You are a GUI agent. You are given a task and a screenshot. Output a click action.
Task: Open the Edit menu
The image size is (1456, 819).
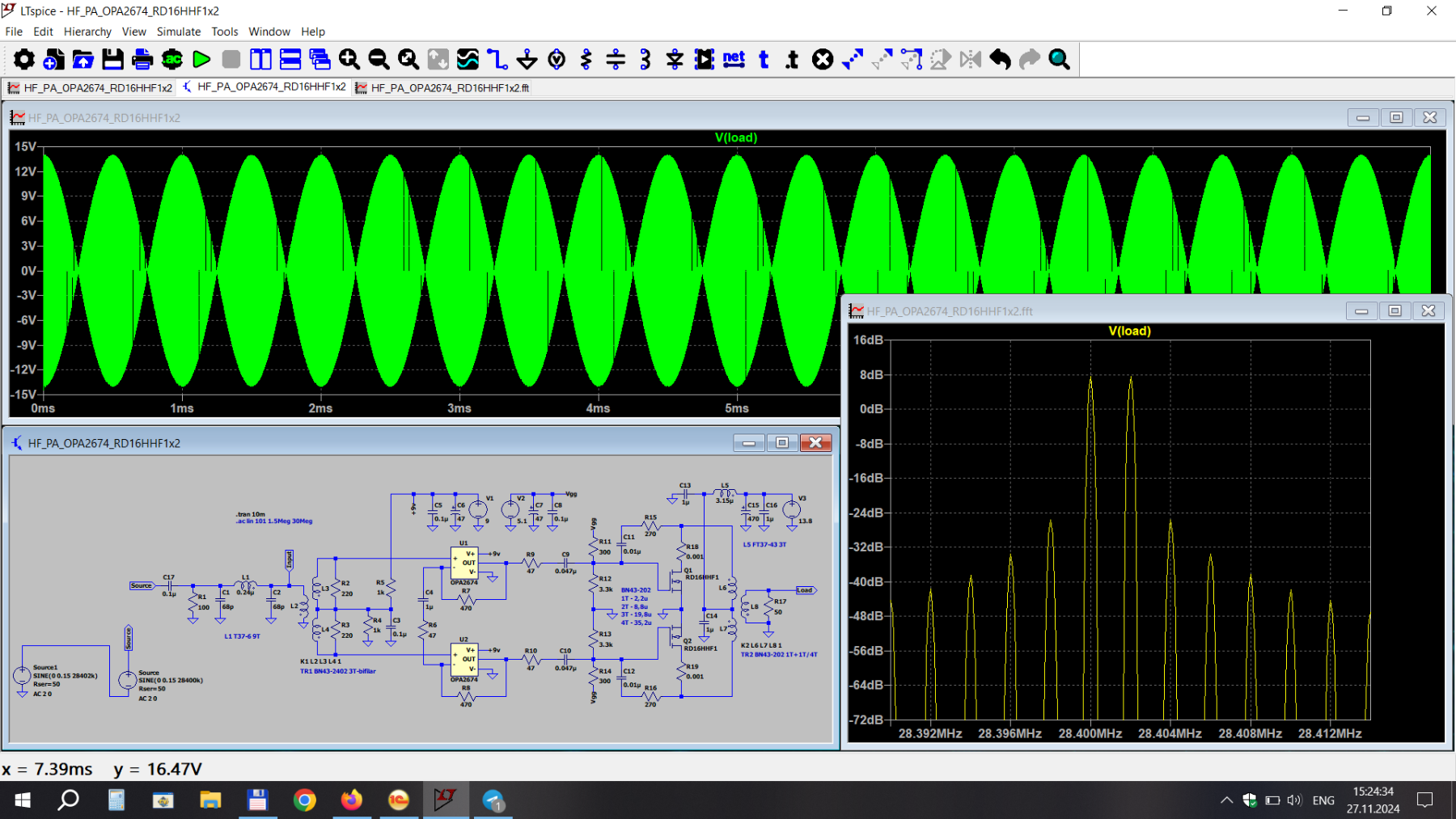[43, 32]
